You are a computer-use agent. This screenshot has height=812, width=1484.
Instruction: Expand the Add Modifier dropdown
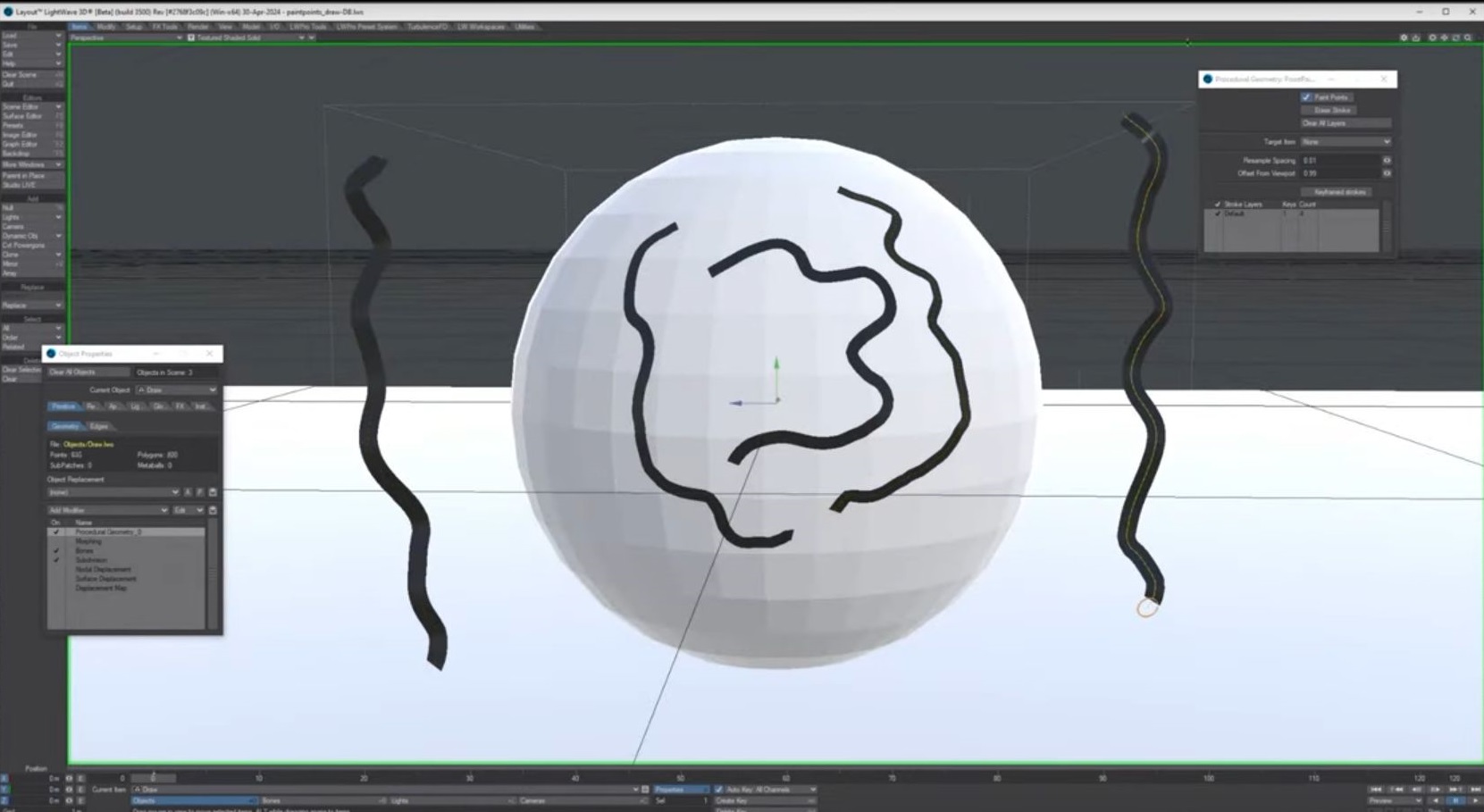click(x=107, y=510)
